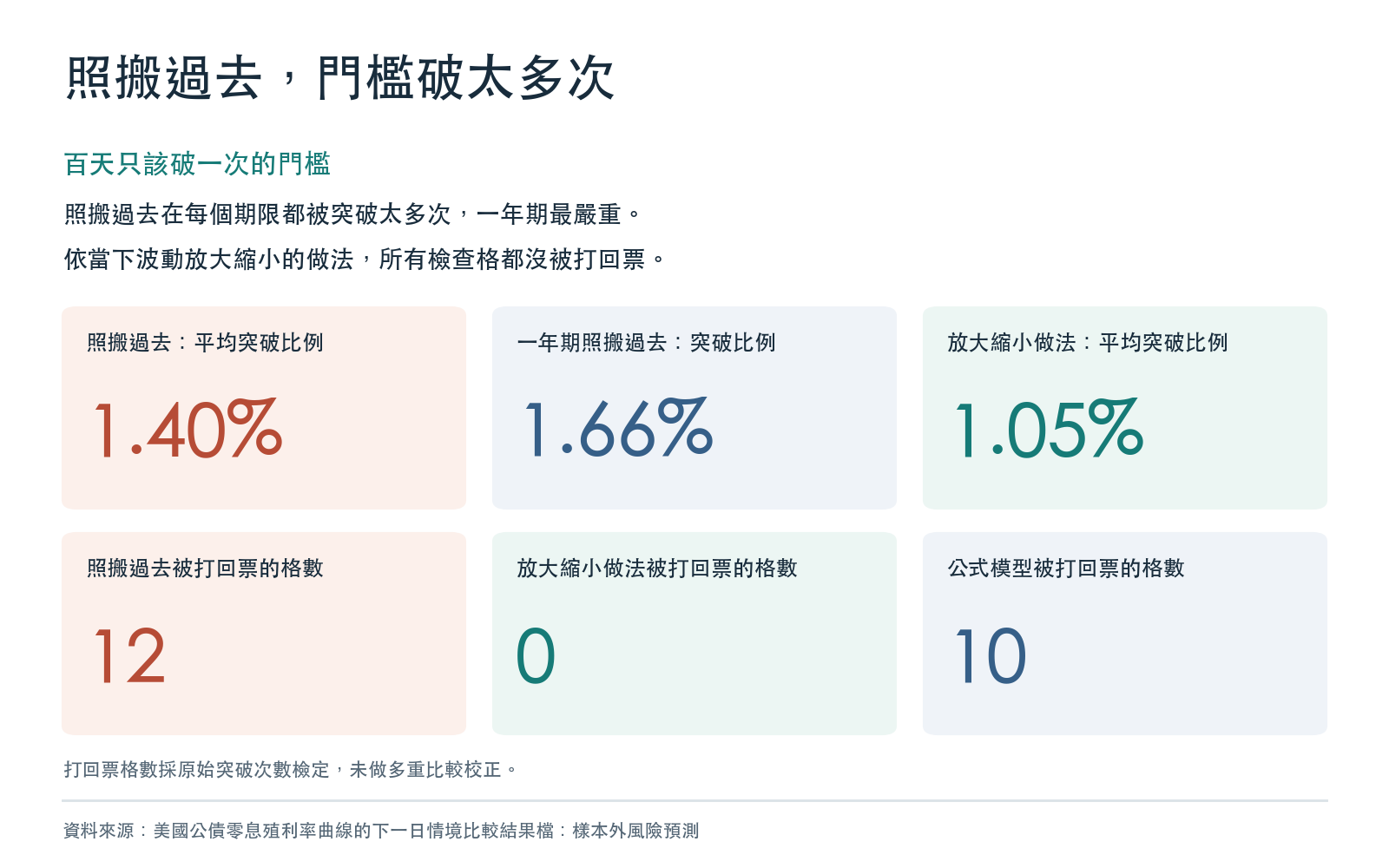Image resolution: width=1389 pixels, height=868 pixels.
Task: Click the green value 0
Action: [536, 656]
